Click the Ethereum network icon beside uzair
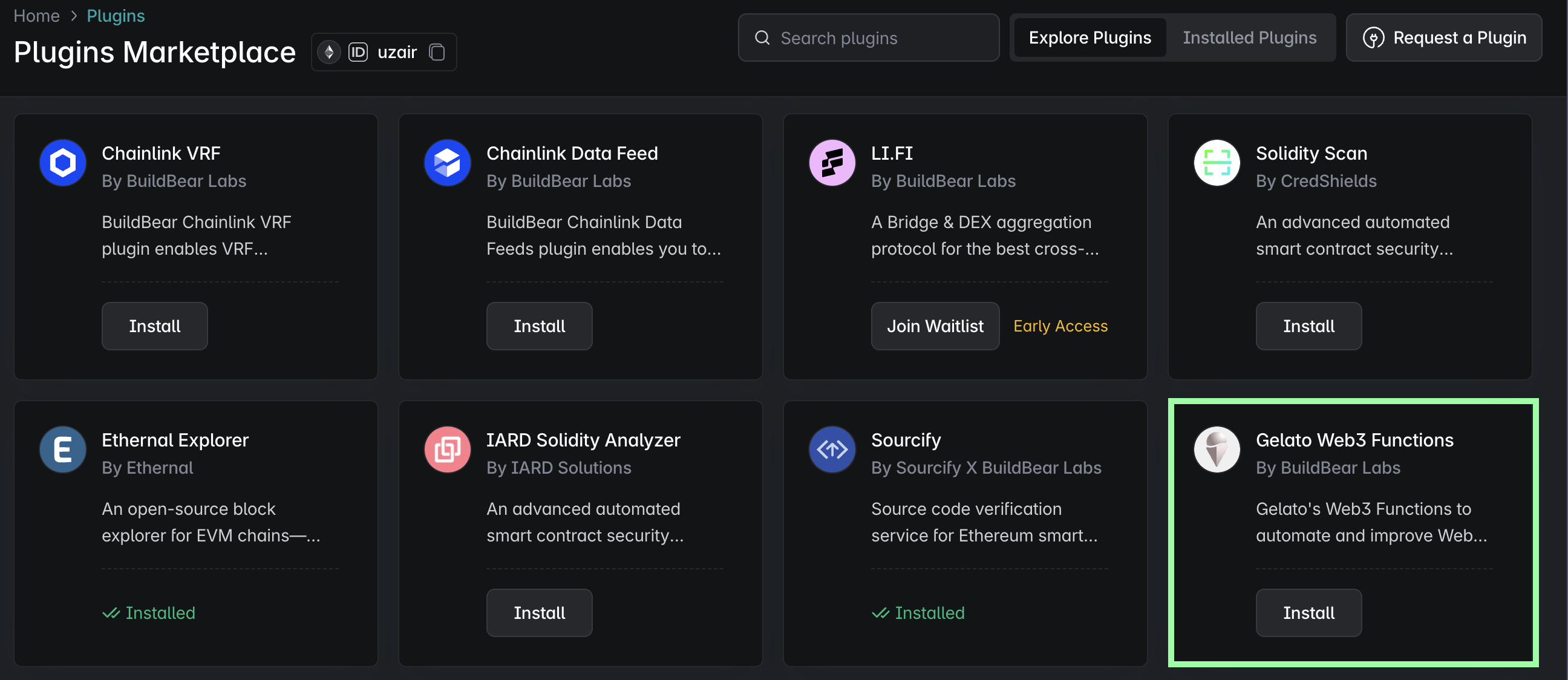Image resolution: width=1568 pixels, height=680 pixels. pyautogui.click(x=328, y=53)
